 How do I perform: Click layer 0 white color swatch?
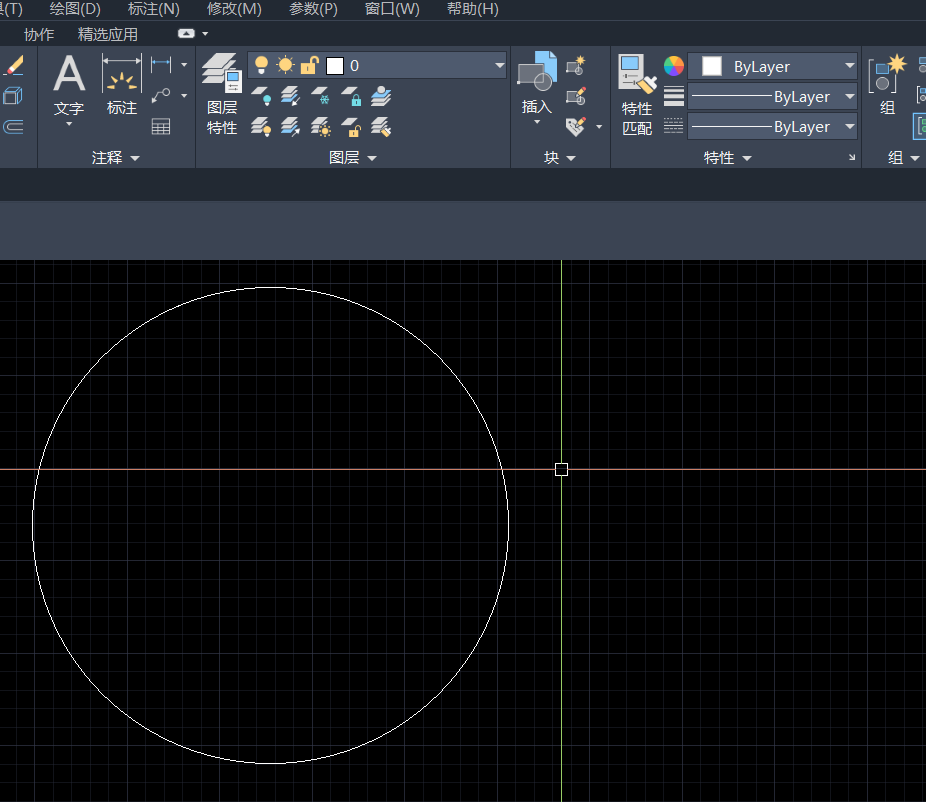point(335,66)
